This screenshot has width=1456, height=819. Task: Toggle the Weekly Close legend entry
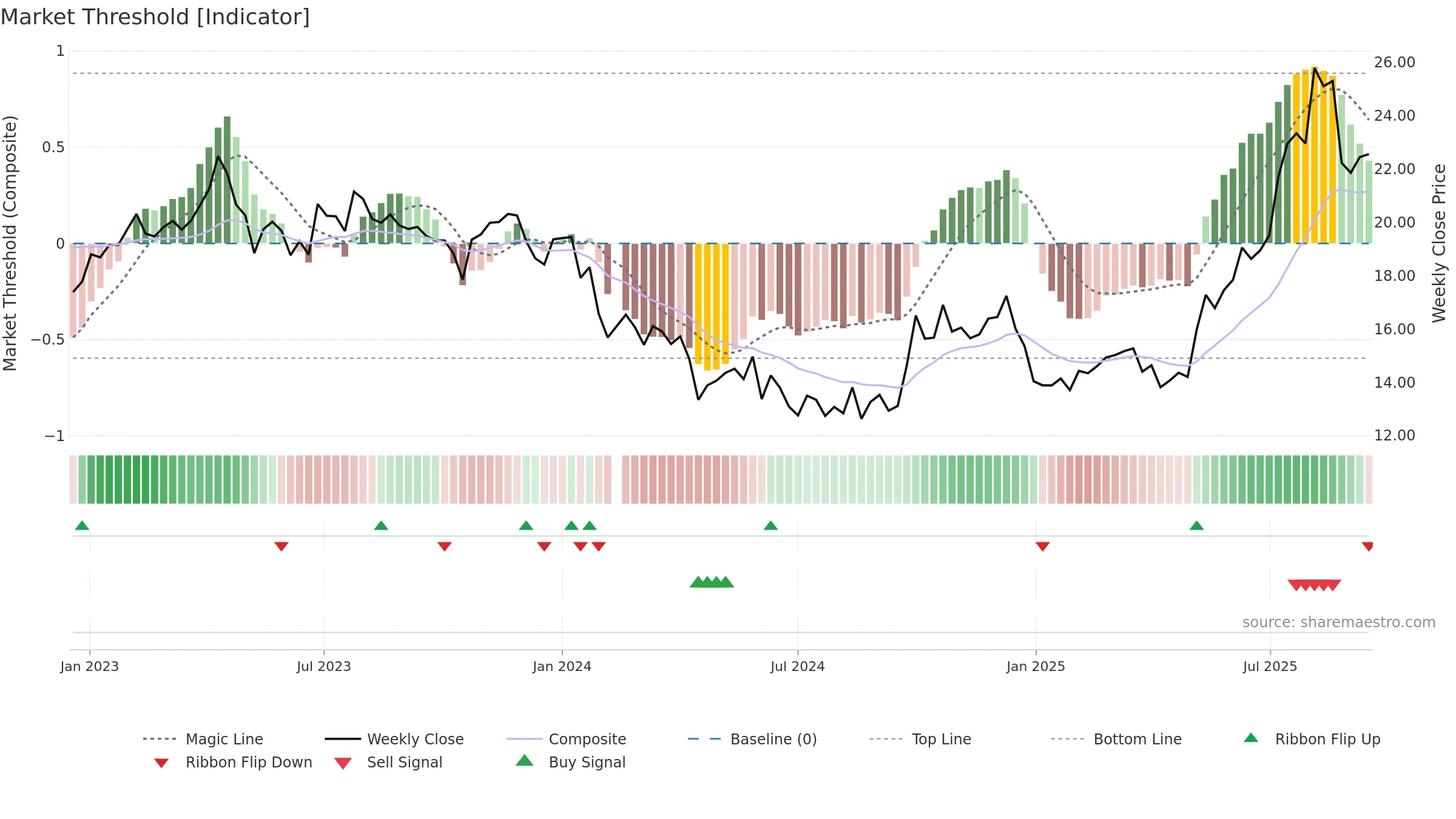click(394, 739)
